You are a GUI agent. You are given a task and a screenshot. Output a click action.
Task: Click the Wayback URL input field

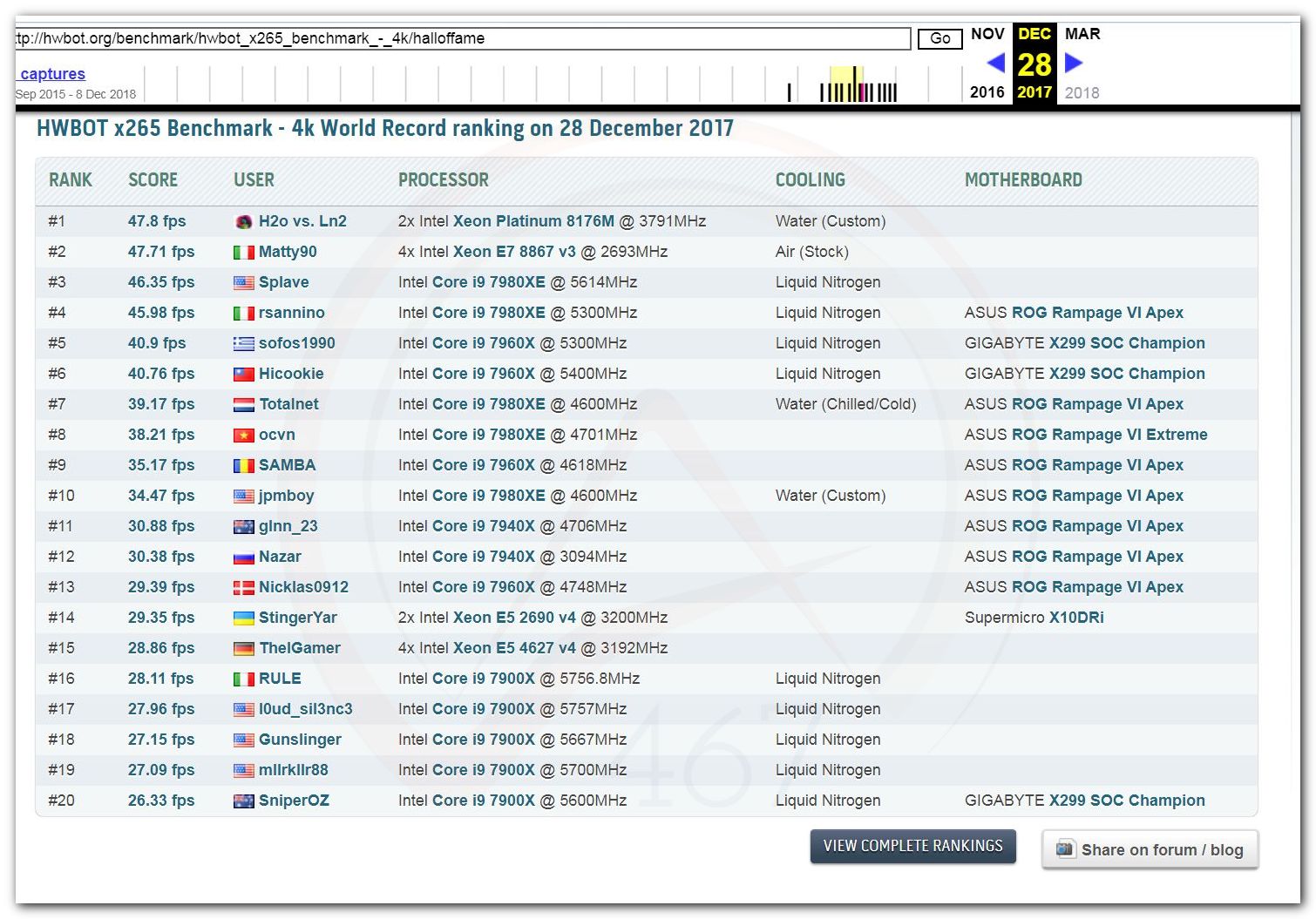tap(463, 38)
